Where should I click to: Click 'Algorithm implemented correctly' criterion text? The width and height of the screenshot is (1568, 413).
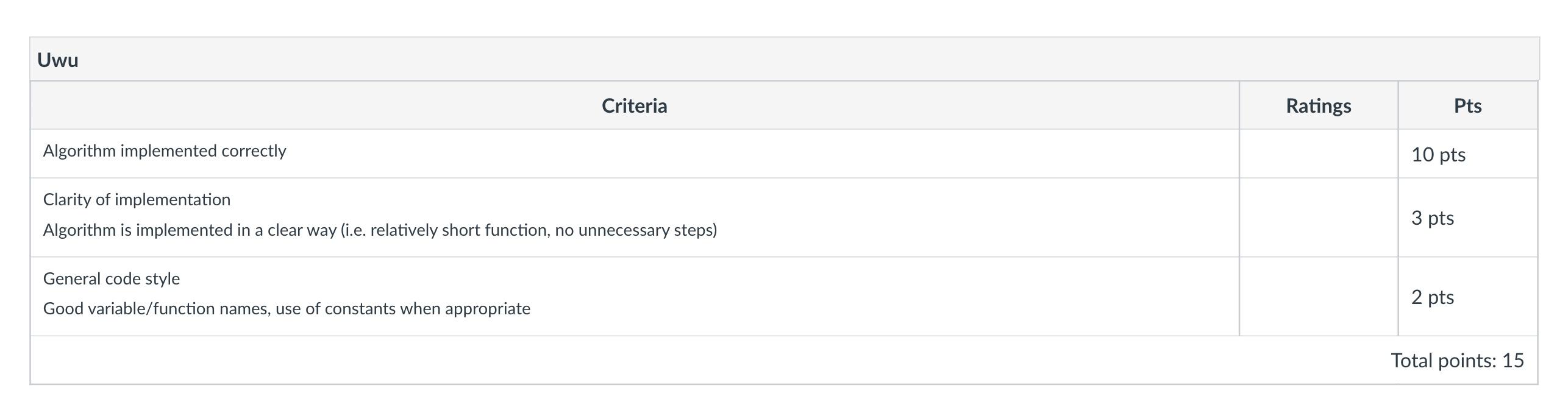(165, 151)
